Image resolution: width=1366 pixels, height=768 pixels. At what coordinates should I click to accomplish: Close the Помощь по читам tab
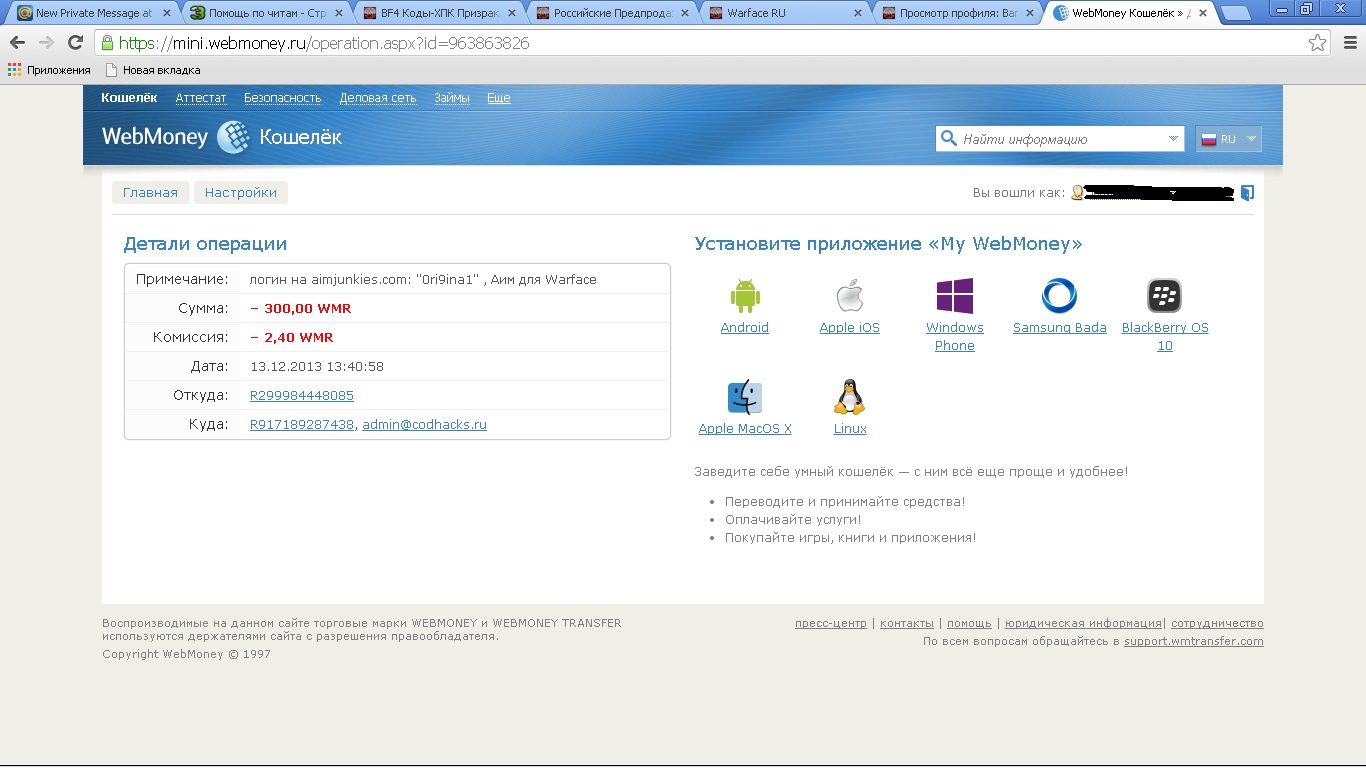(339, 13)
